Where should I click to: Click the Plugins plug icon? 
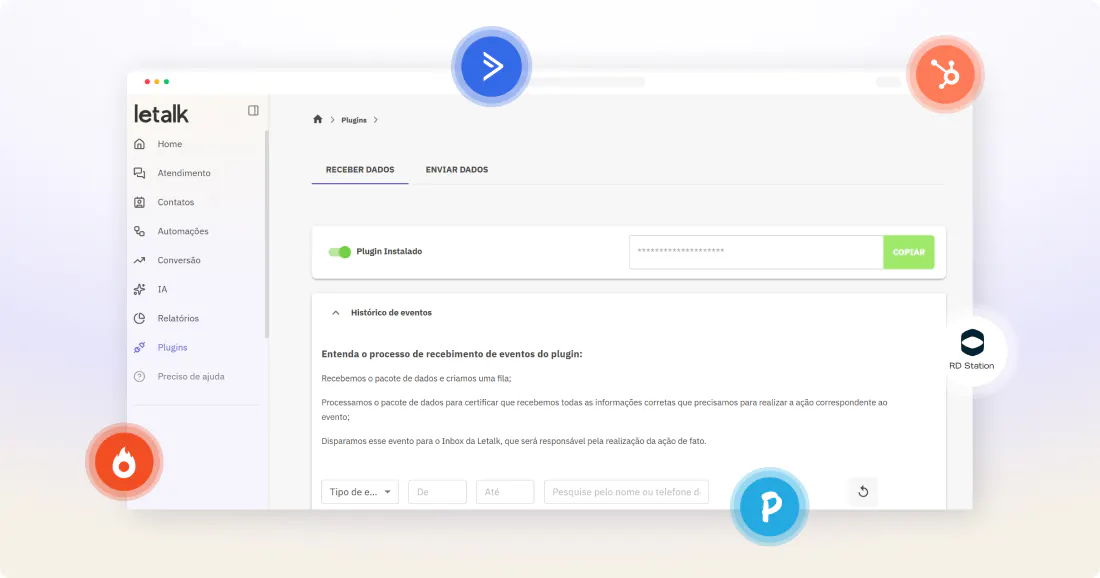140,347
